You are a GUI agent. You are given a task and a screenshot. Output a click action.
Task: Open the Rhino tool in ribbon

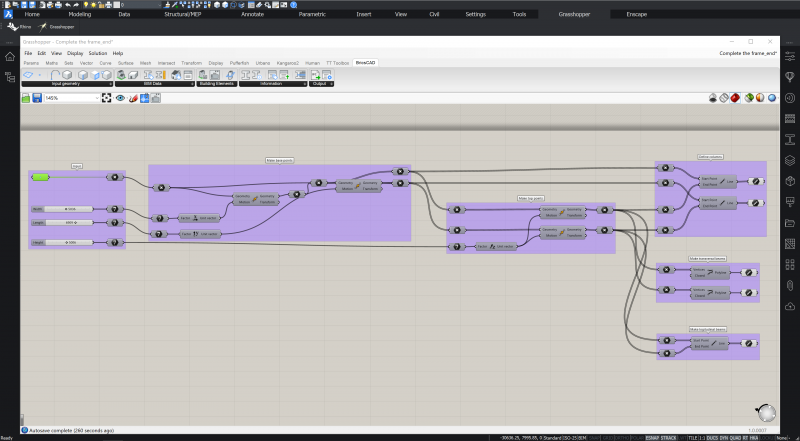(19, 27)
